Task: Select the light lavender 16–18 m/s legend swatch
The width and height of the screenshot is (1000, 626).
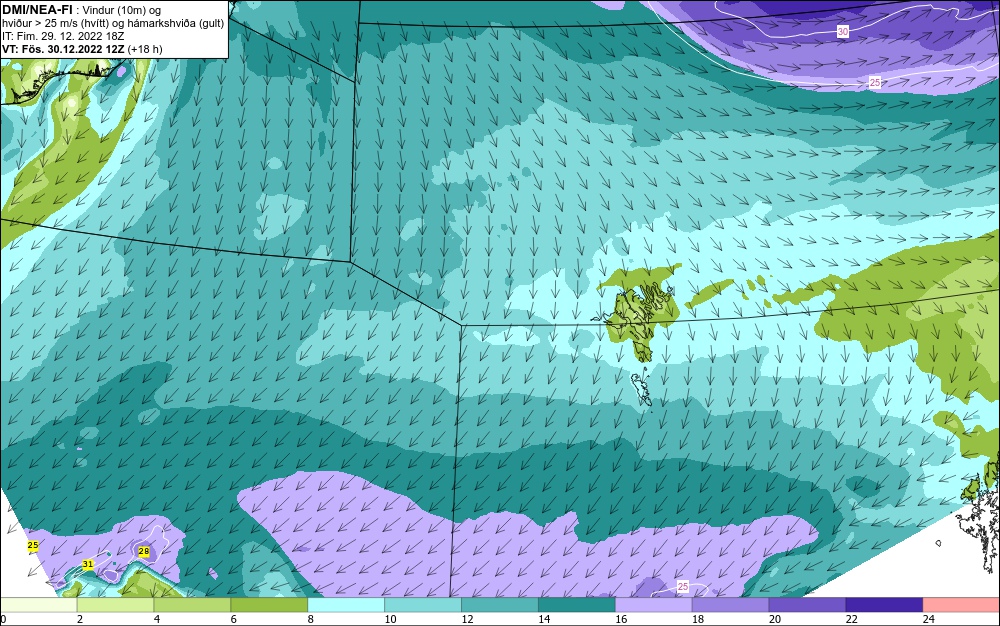Action: [x=654, y=605]
